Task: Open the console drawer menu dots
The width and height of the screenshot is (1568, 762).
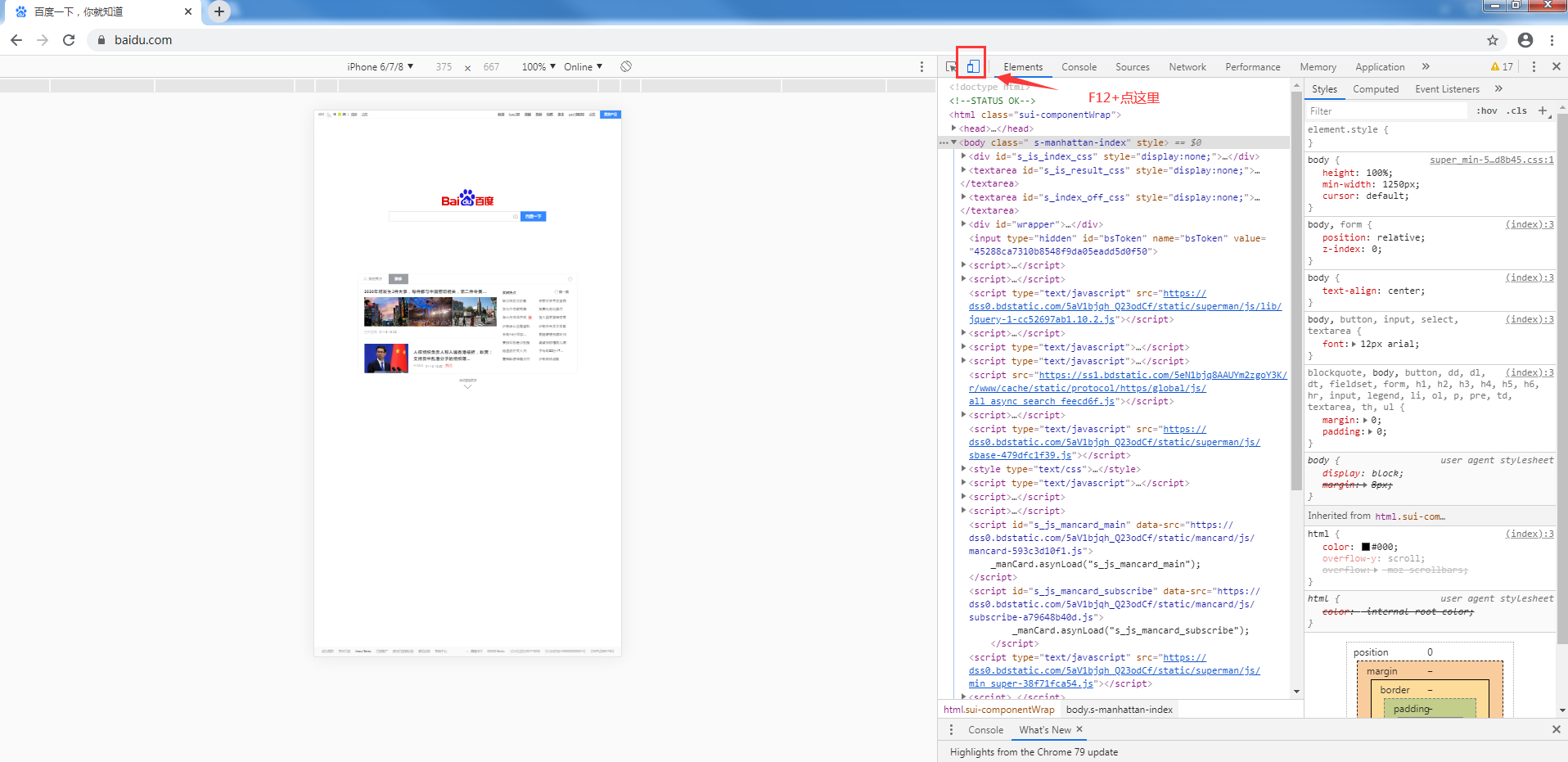Action: (x=951, y=729)
